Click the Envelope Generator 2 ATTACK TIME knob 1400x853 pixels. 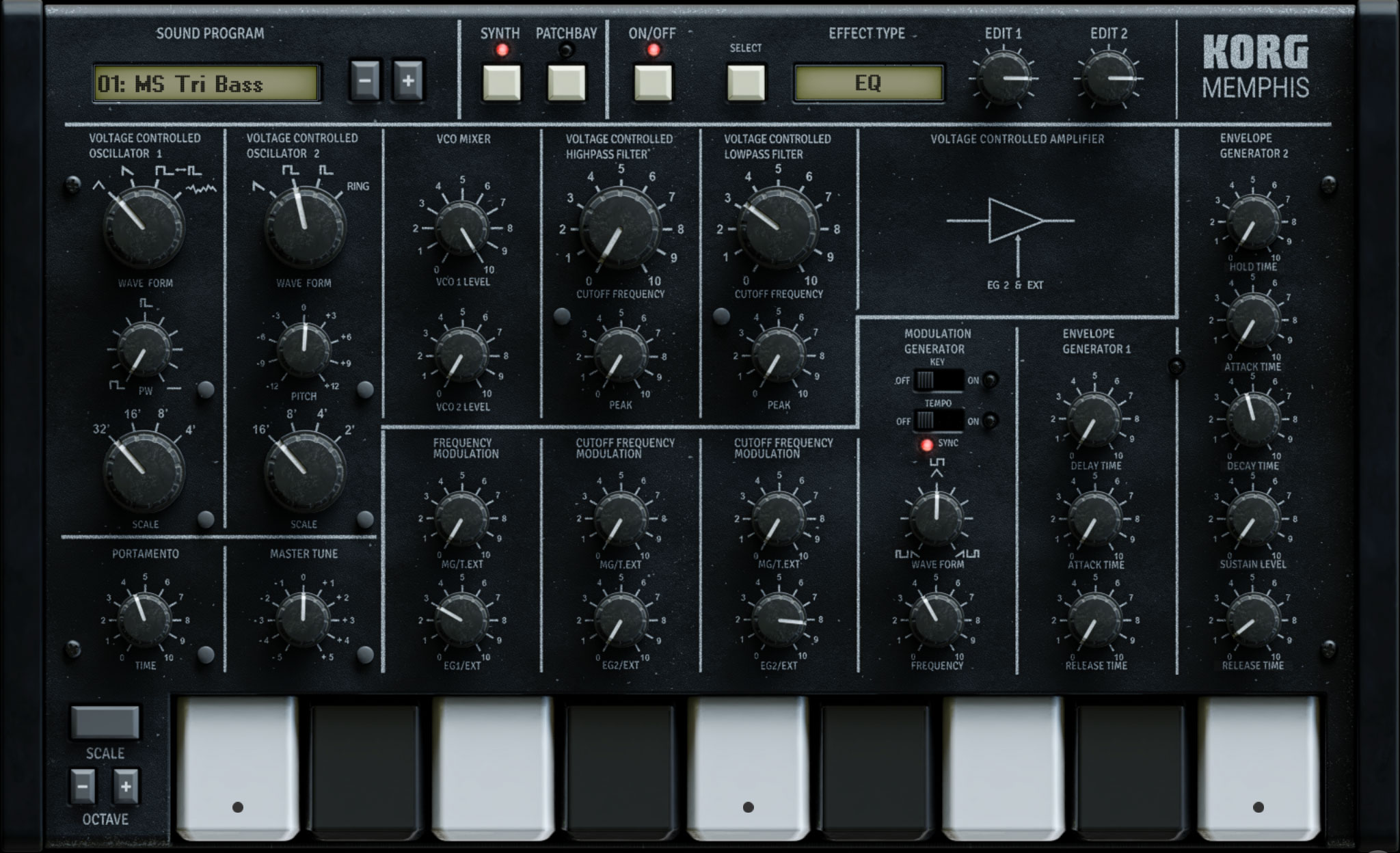pos(1253,321)
